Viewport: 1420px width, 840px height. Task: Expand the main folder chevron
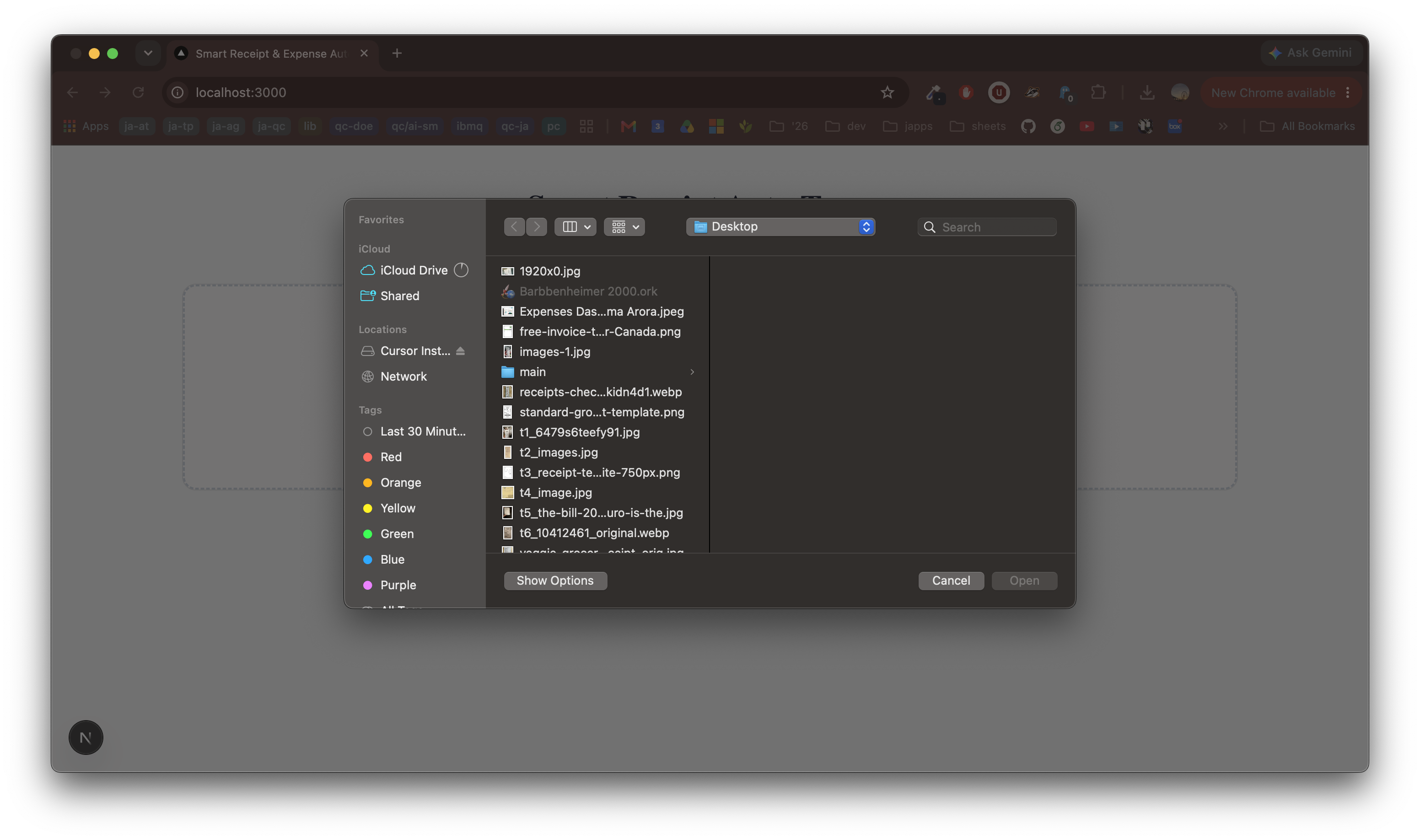tap(692, 372)
